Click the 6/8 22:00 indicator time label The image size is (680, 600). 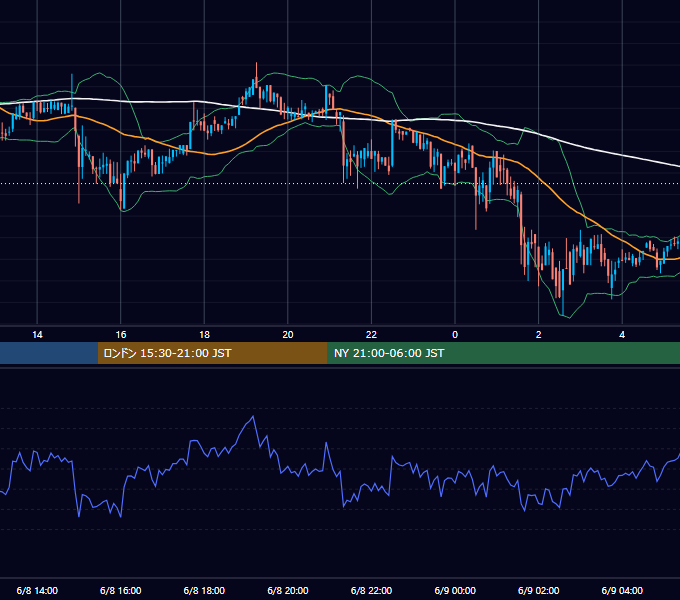click(x=372, y=590)
